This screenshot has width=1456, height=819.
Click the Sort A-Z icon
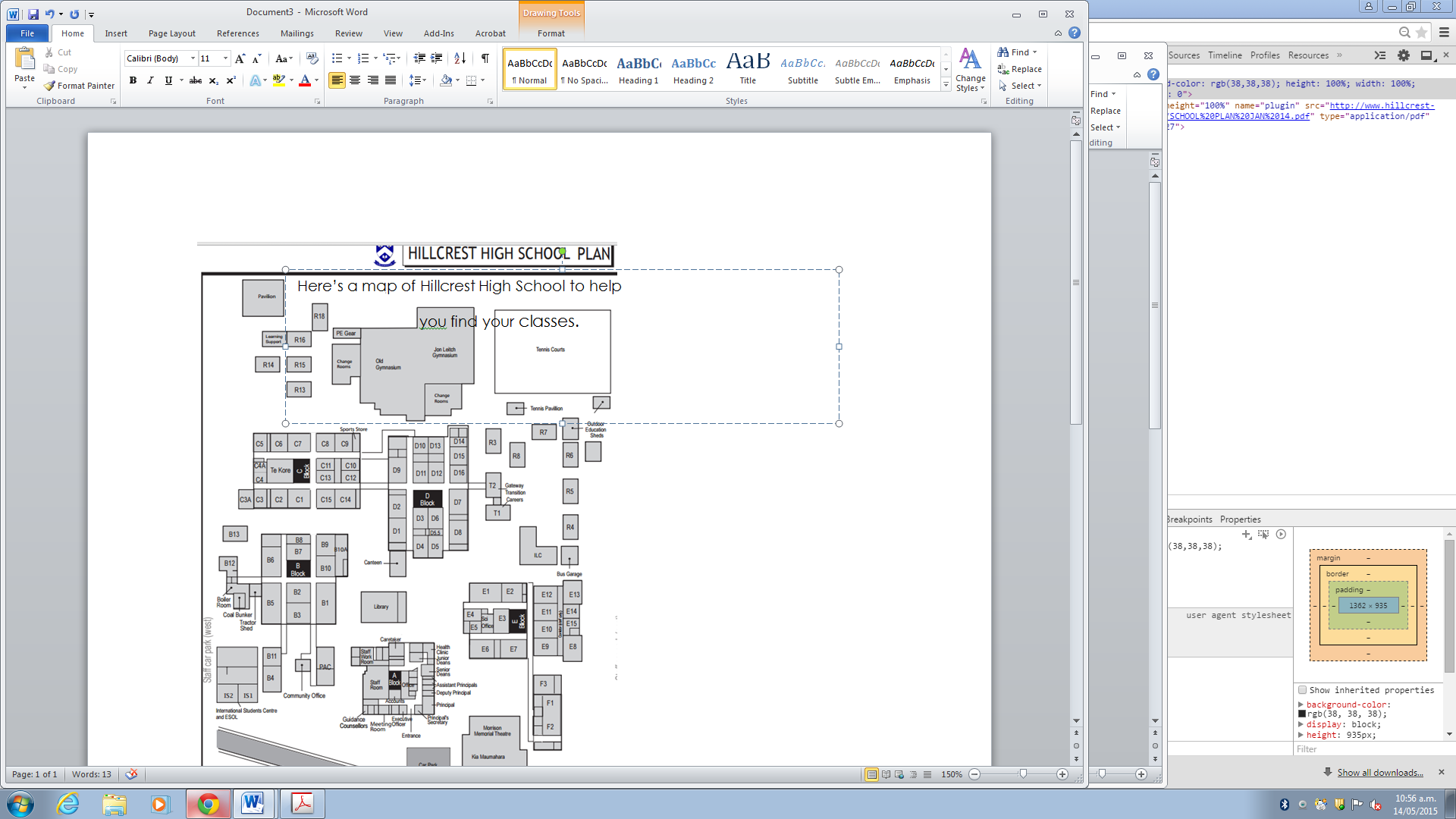[x=460, y=58]
